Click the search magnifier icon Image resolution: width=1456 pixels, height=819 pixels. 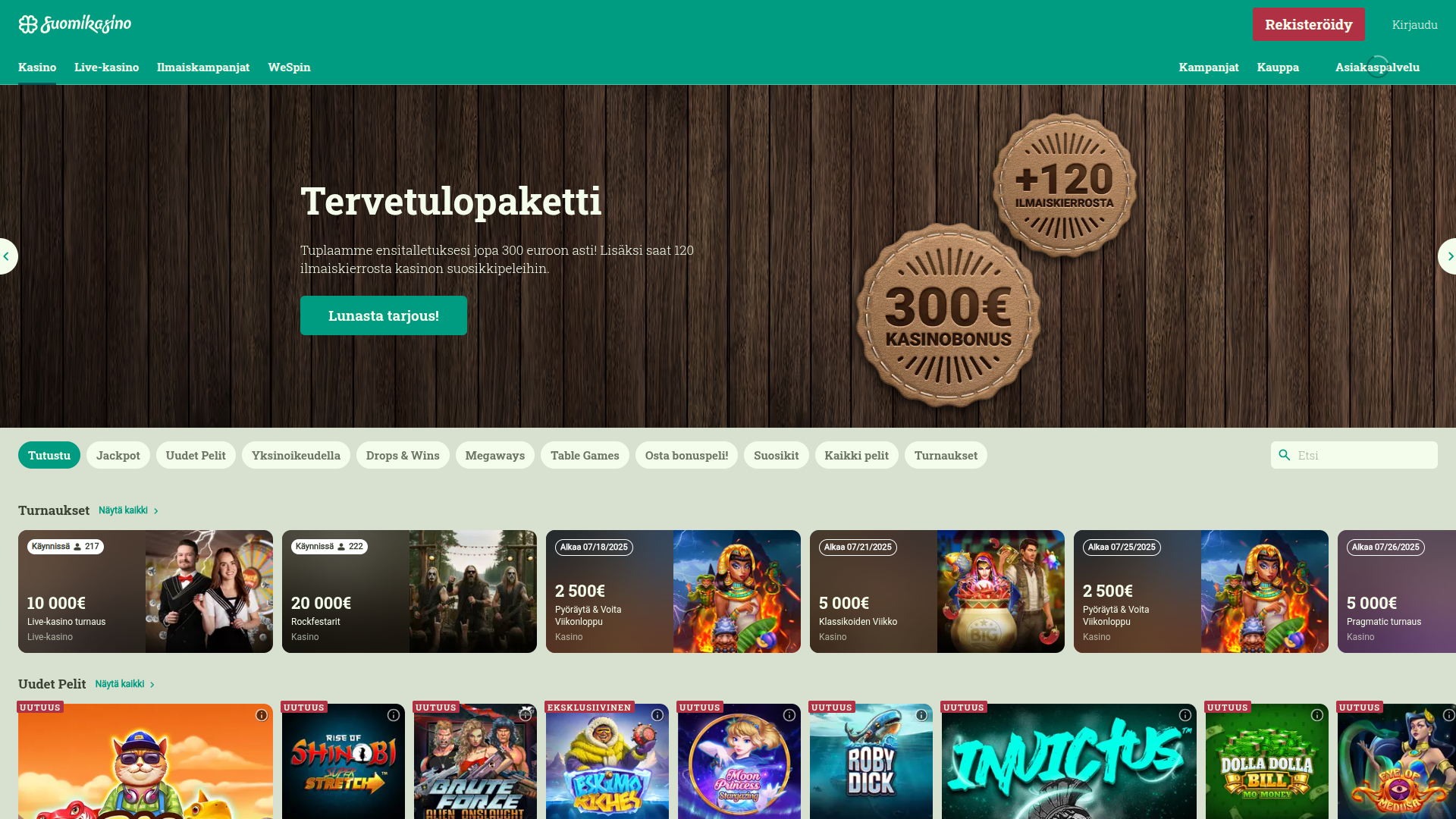click(1285, 455)
